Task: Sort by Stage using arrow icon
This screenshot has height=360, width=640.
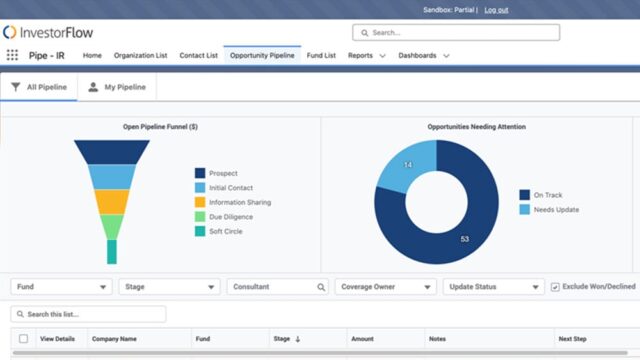Action: [x=298, y=339]
